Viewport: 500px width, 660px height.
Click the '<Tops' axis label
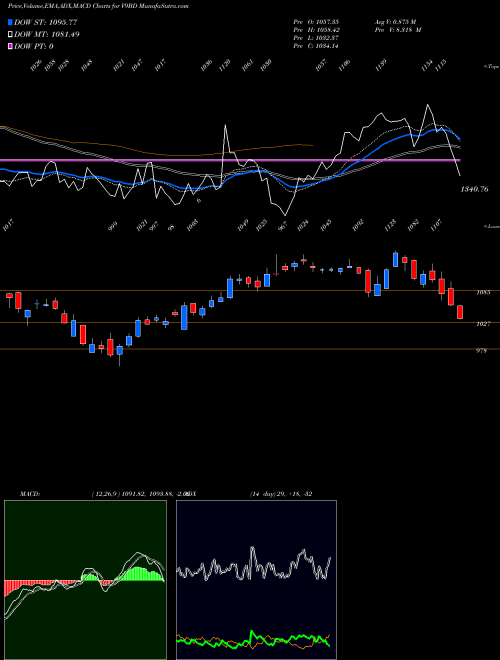pos(491,66)
